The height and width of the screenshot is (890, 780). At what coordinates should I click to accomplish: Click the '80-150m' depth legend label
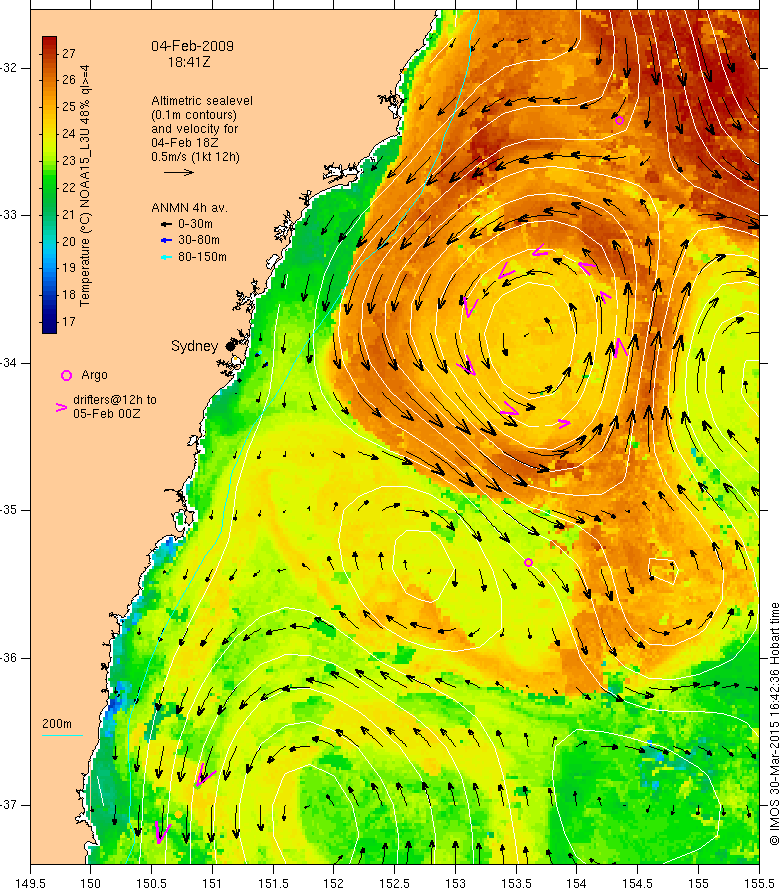(x=202, y=257)
